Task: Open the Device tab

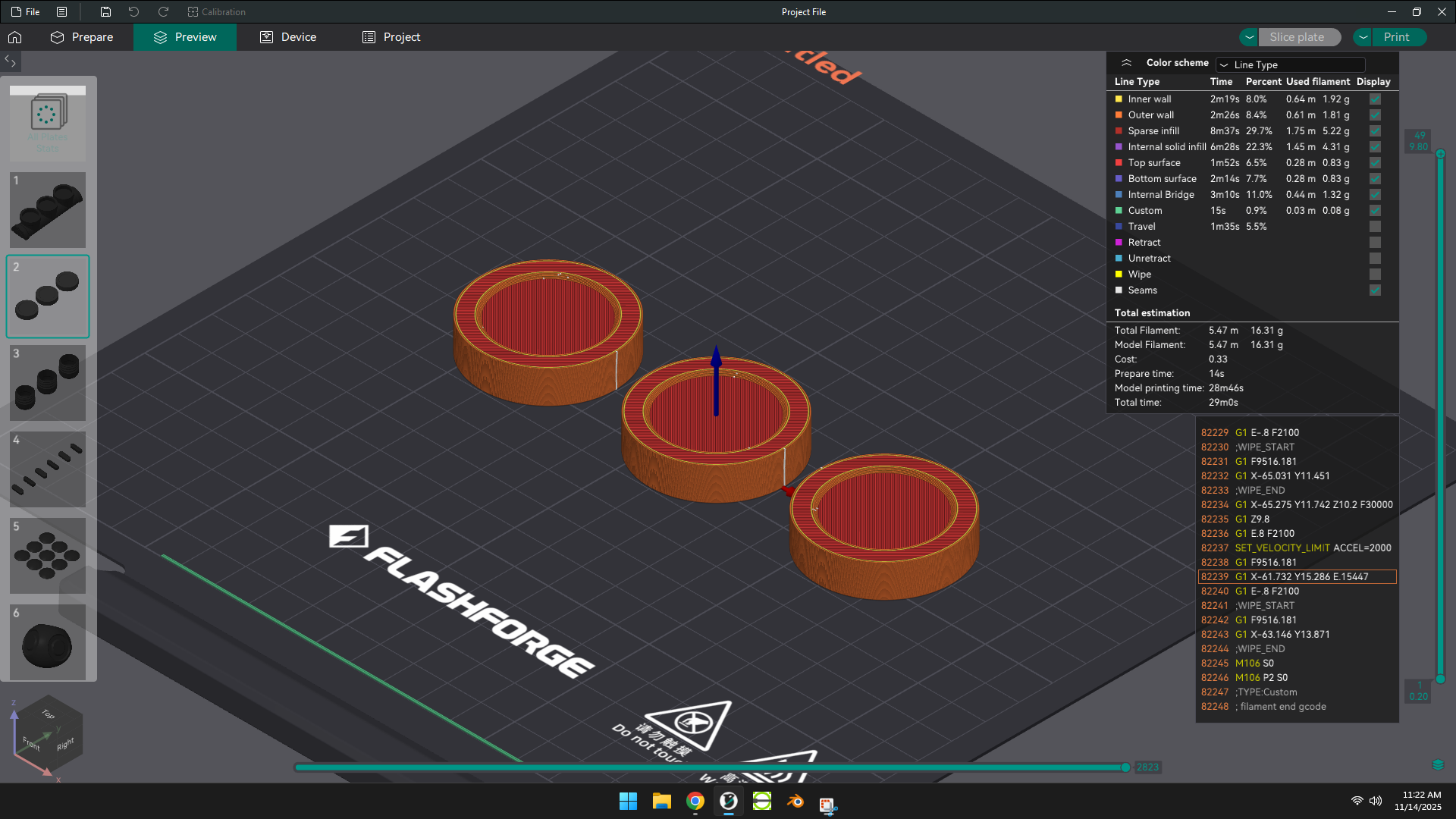Action: tap(288, 37)
